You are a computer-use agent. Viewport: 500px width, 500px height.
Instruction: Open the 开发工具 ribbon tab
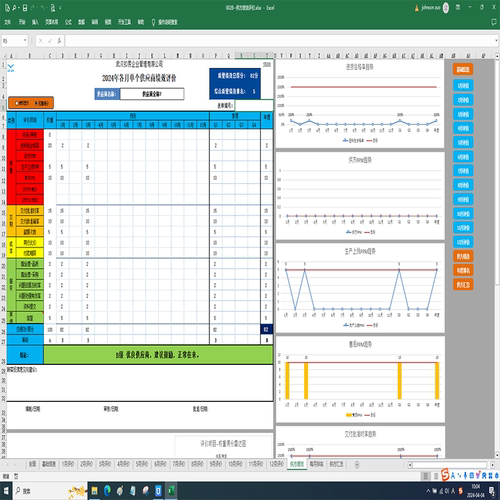tap(124, 22)
